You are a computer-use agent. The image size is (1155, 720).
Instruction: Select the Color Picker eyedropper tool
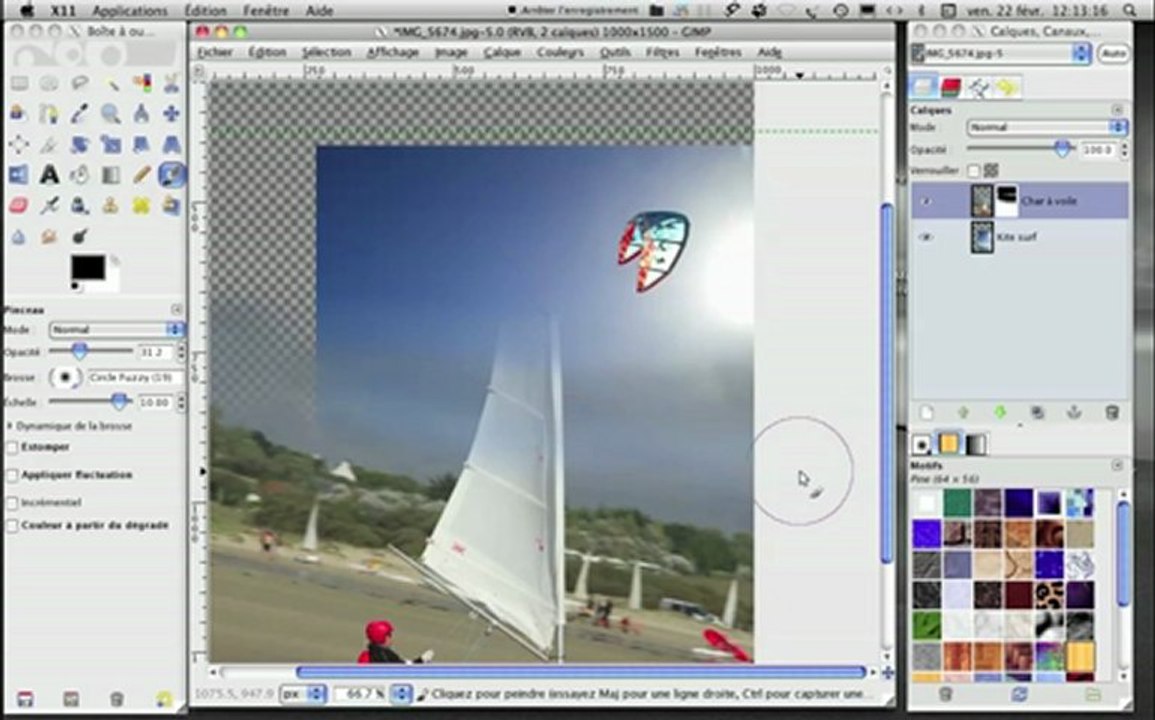[x=80, y=113]
